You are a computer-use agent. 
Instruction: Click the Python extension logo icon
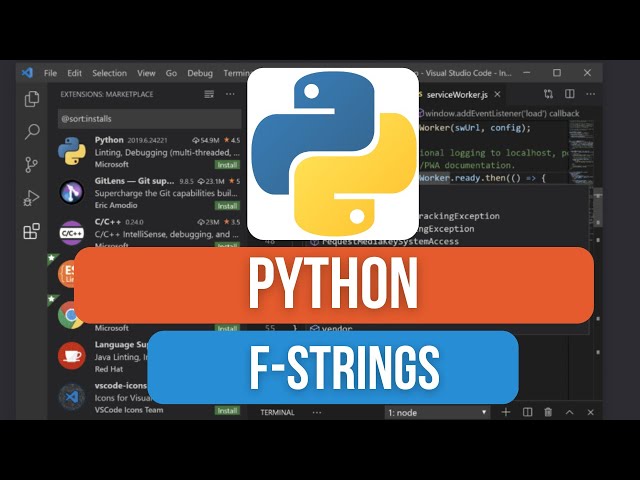pyautogui.click(x=72, y=151)
